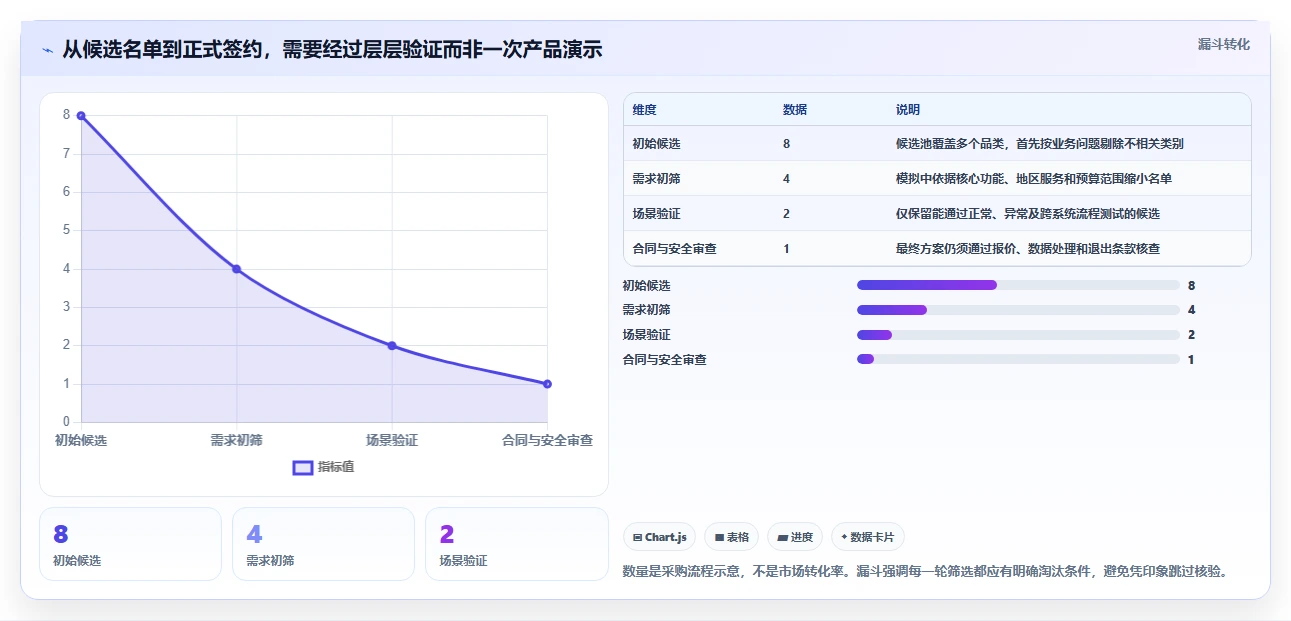Click the 进度 tag

795,537
